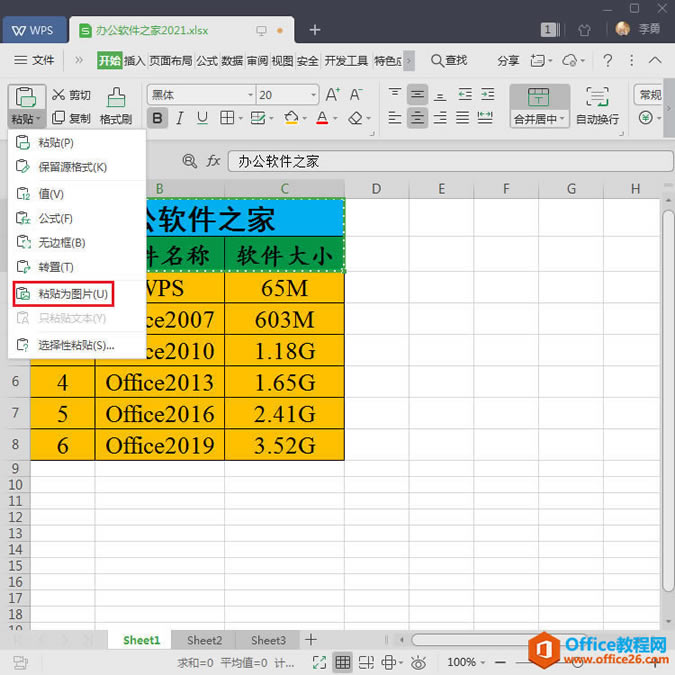675x675 pixels.
Task: Open font color dropdown arrow
Action: [335, 118]
